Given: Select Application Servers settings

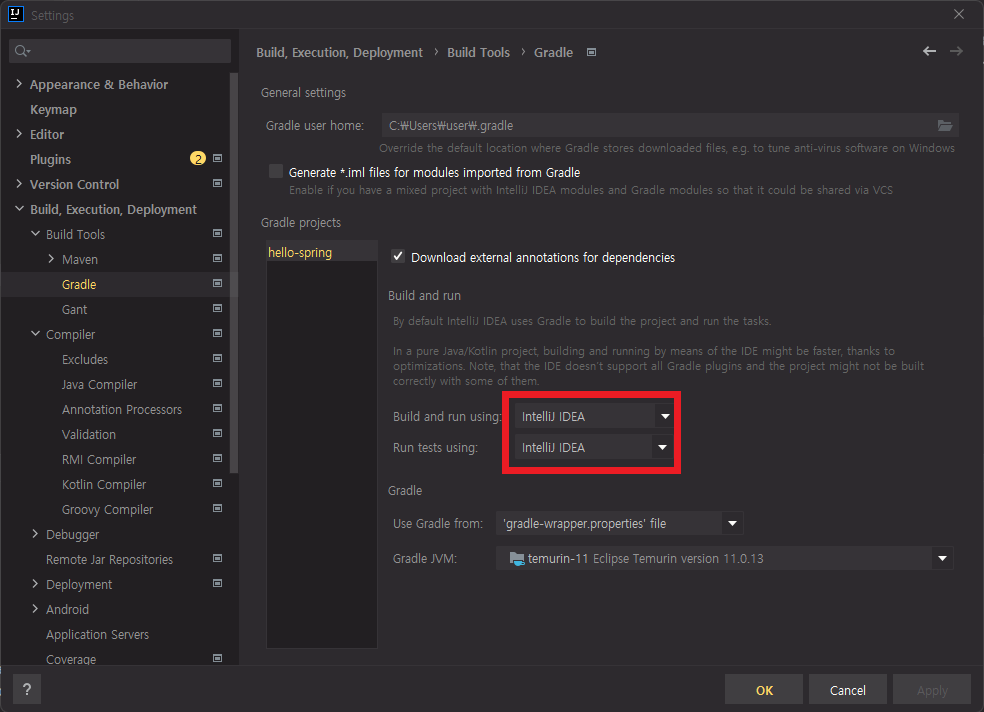Looking at the screenshot, I should point(97,634).
